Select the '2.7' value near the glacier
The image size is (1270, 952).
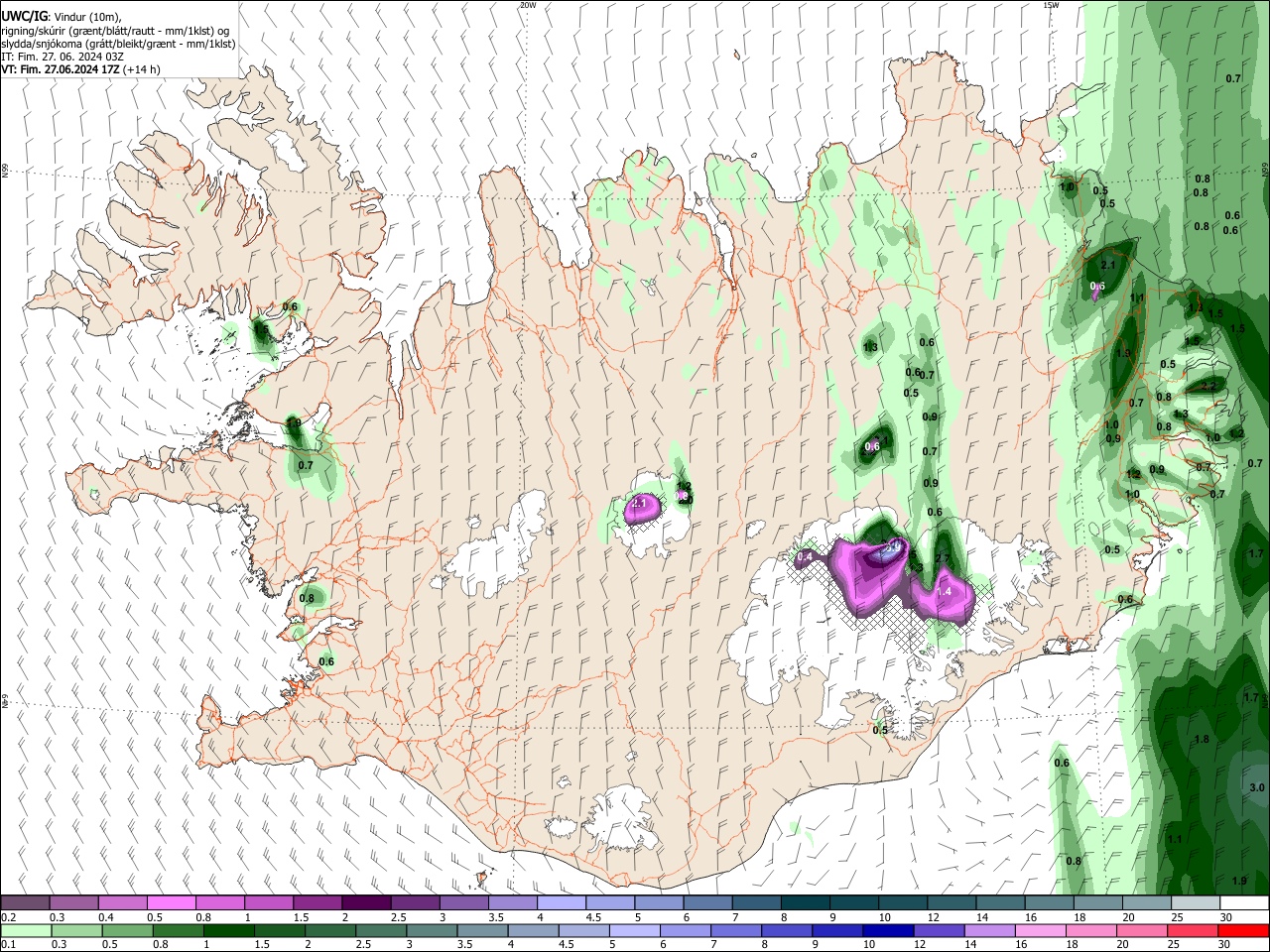[x=944, y=558]
